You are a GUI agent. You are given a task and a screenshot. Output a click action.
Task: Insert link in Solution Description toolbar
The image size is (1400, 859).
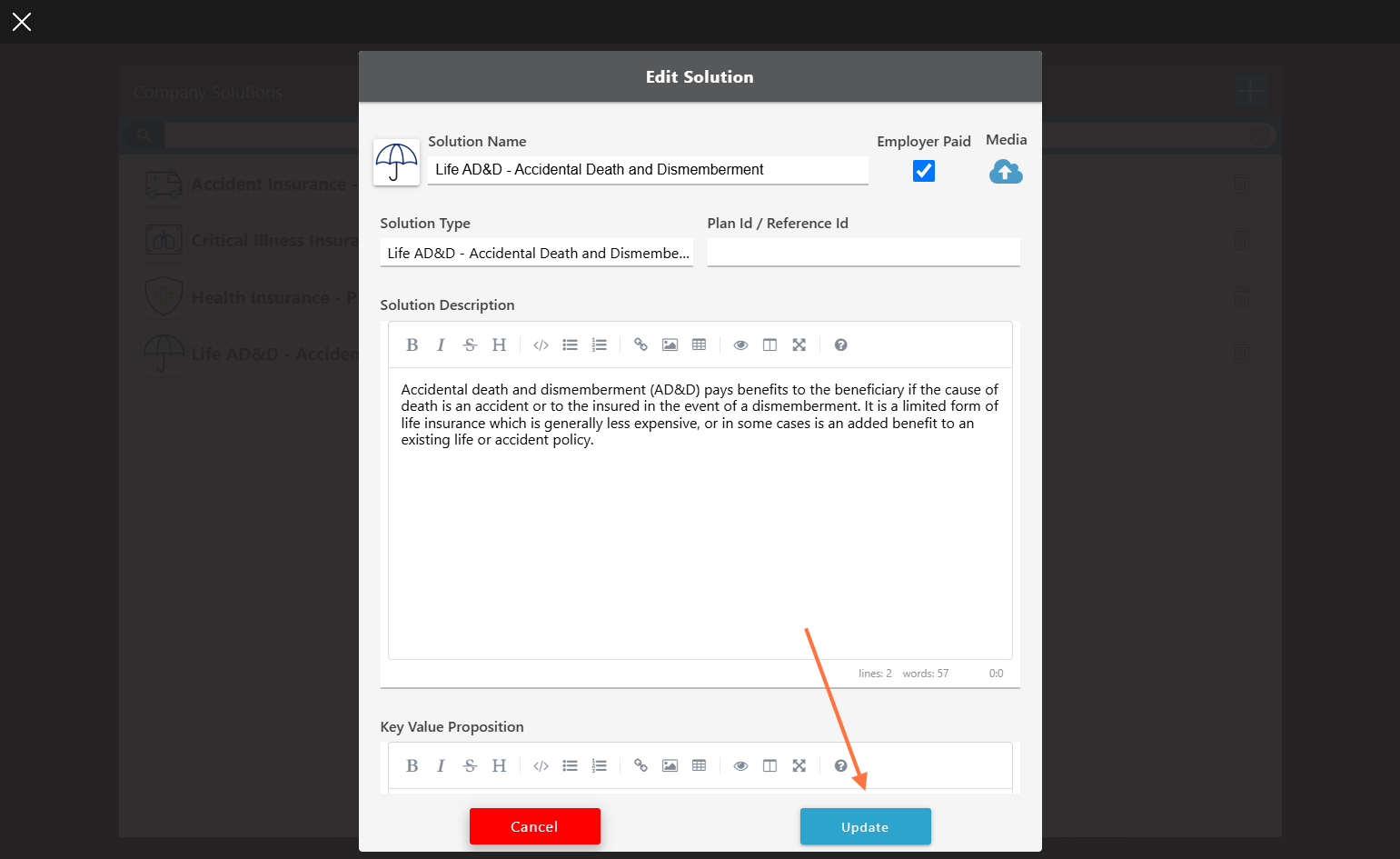640,345
